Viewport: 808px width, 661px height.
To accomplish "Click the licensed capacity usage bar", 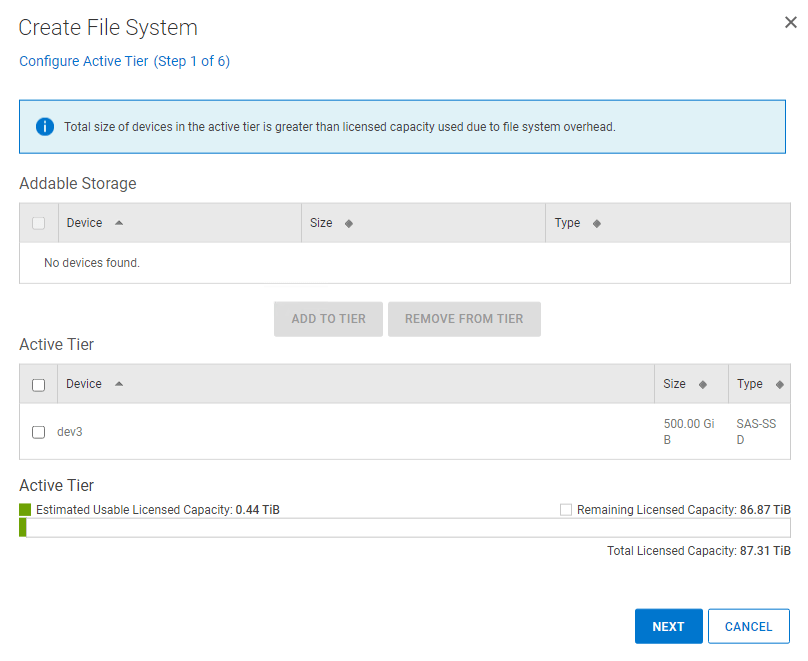I will click(x=404, y=528).
